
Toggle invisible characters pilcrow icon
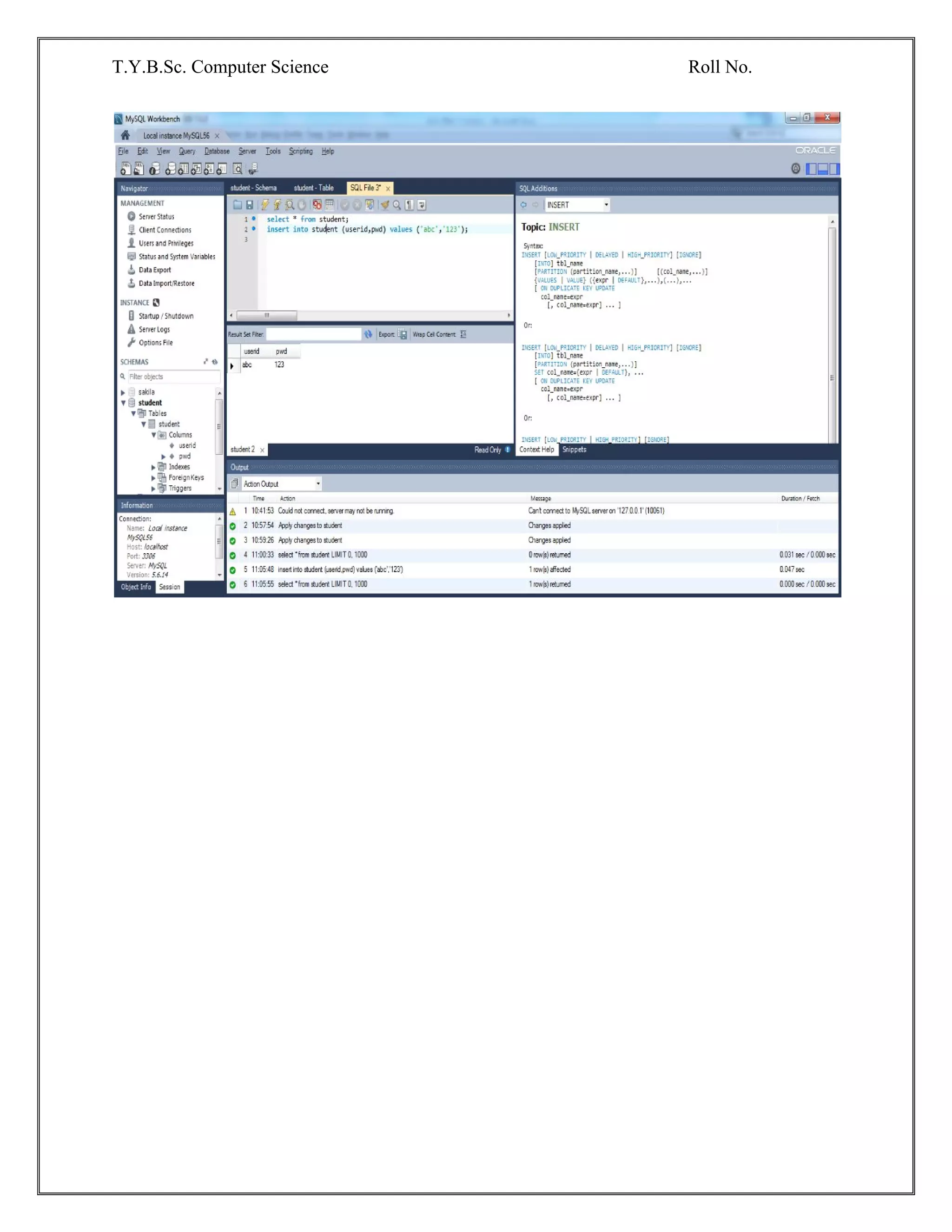coord(410,205)
